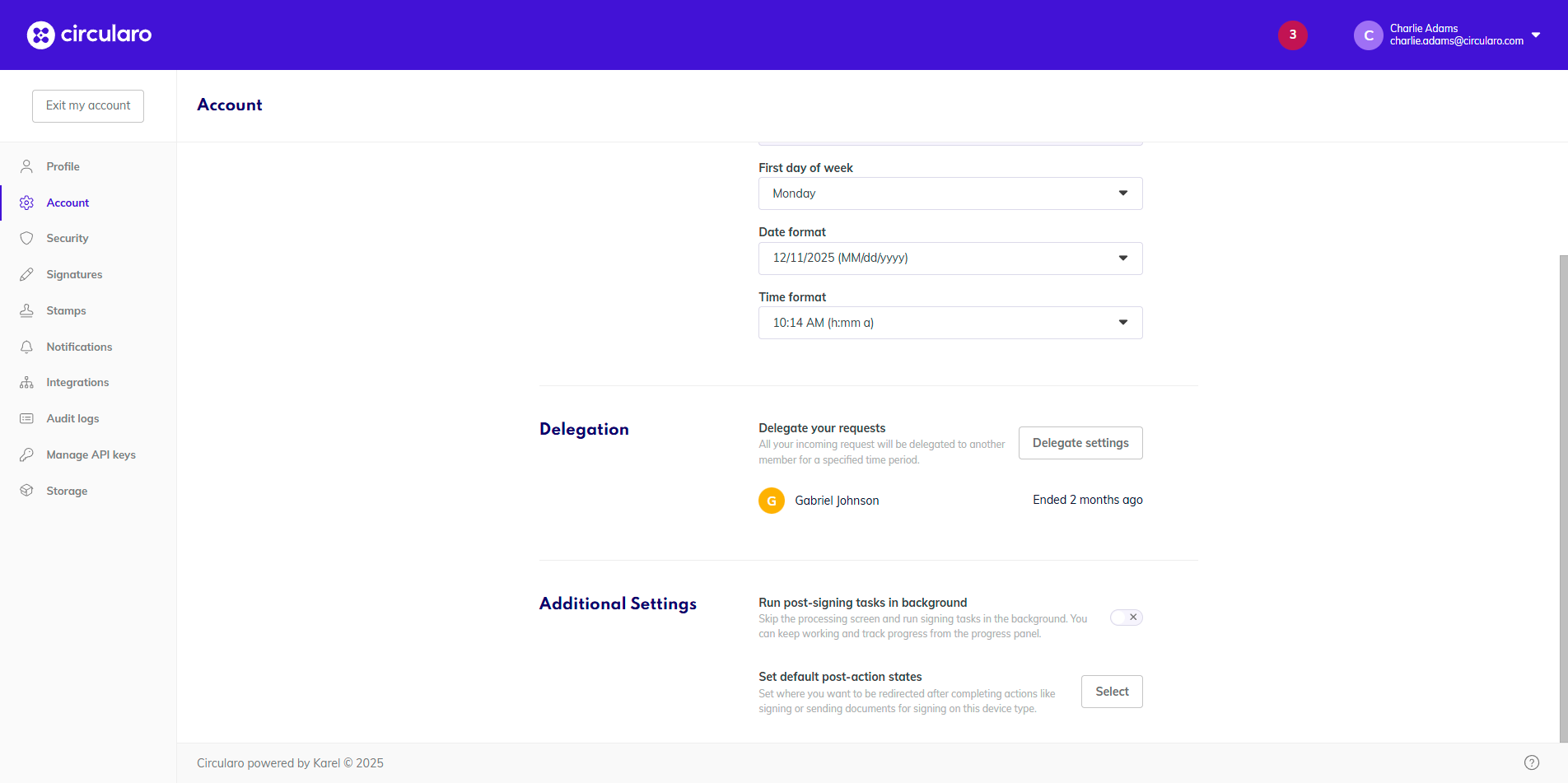Click the Circularo logo in header
This screenshot has height=783, width=1568.
[89, 35]
